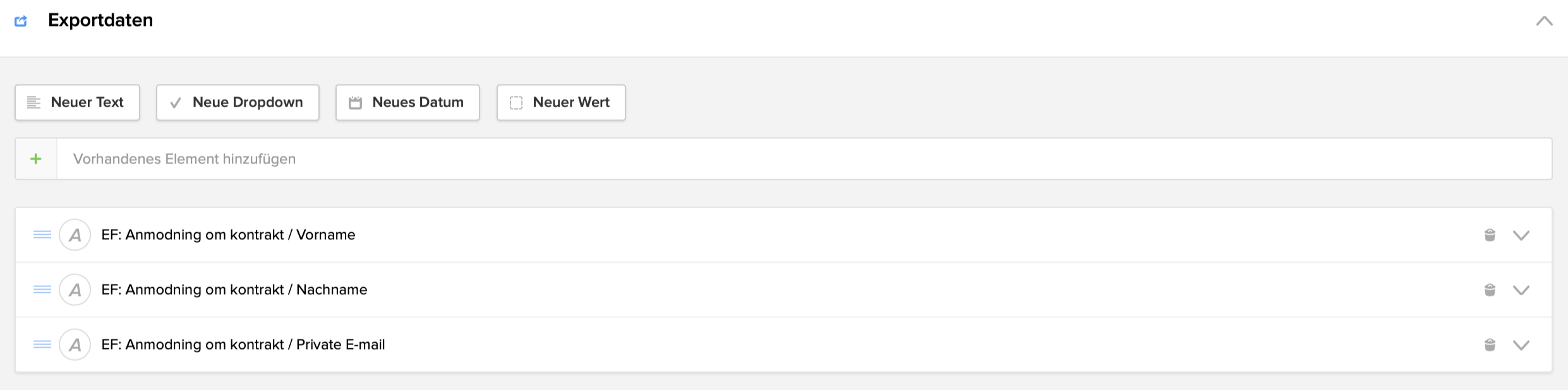The height and width of the screenshot is (390, 1568).
Task: Add a Neue Dropdown element
Action: coord(238,102)
